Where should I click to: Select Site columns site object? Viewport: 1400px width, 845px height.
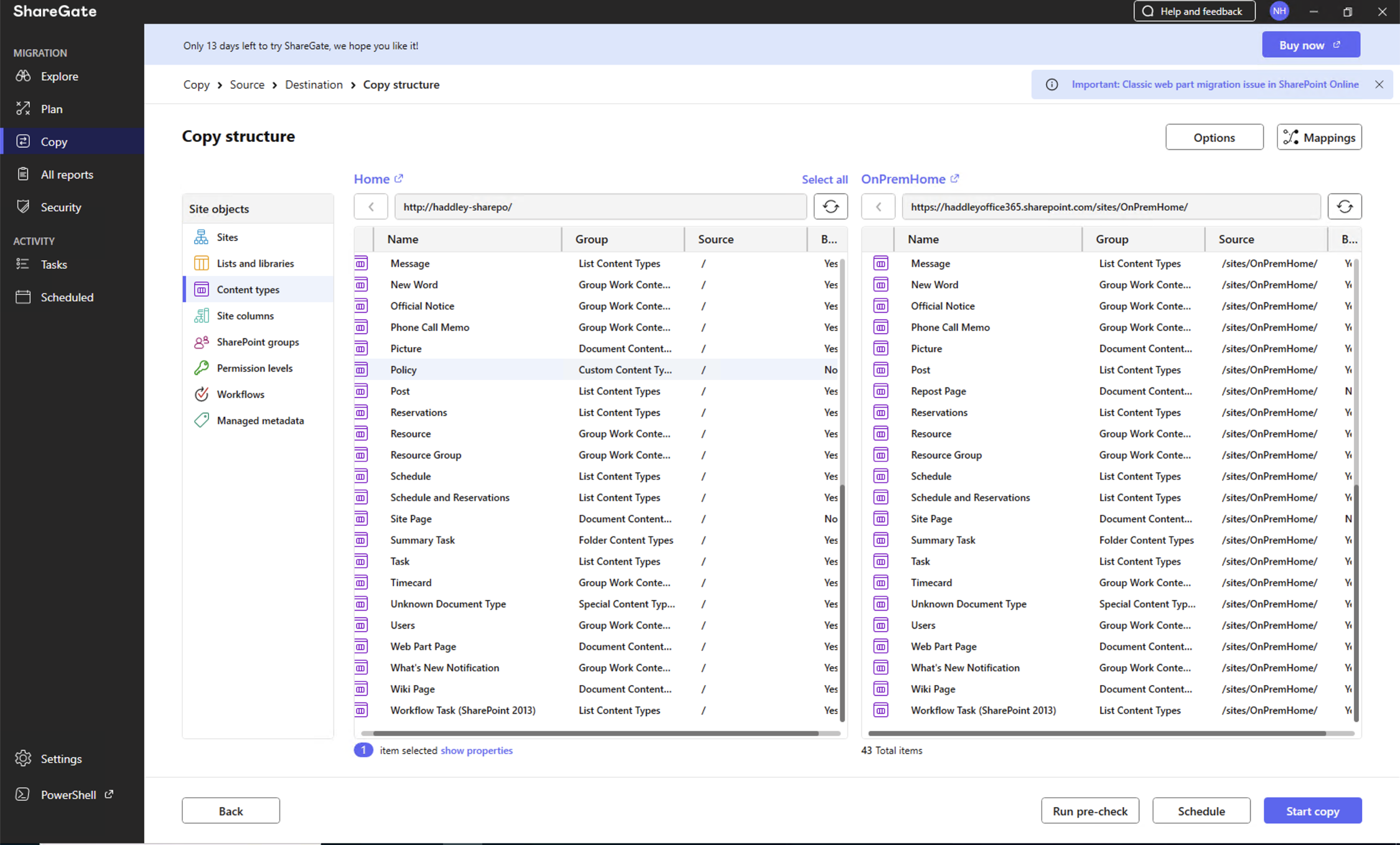tap(258, 315)
